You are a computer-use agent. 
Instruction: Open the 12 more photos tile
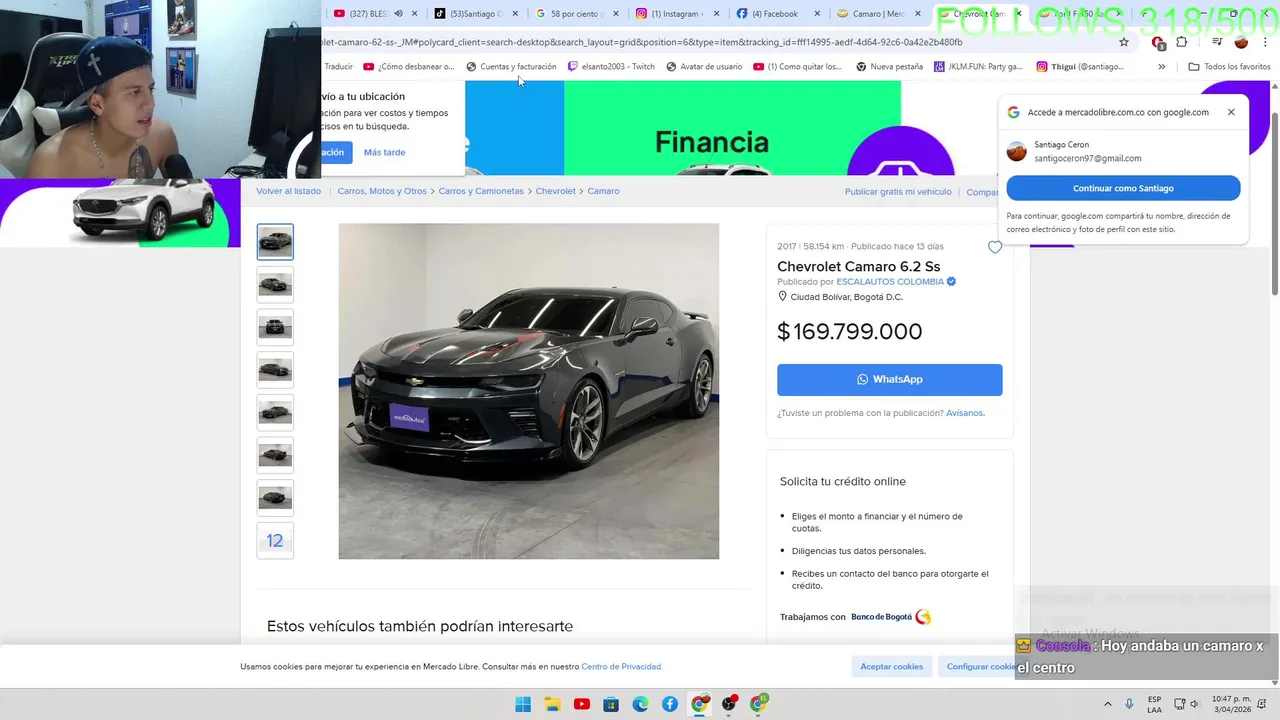coord(275,541)
